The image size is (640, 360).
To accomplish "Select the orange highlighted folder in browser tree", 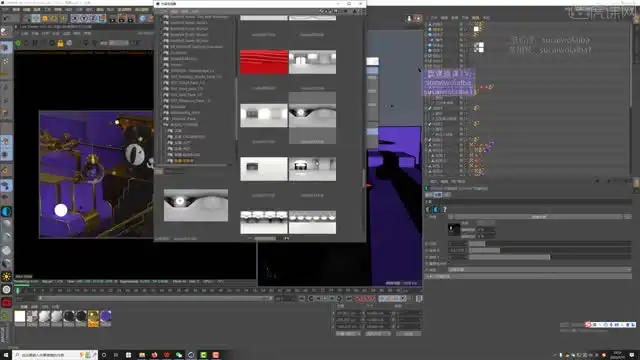I will pos(184,161).
